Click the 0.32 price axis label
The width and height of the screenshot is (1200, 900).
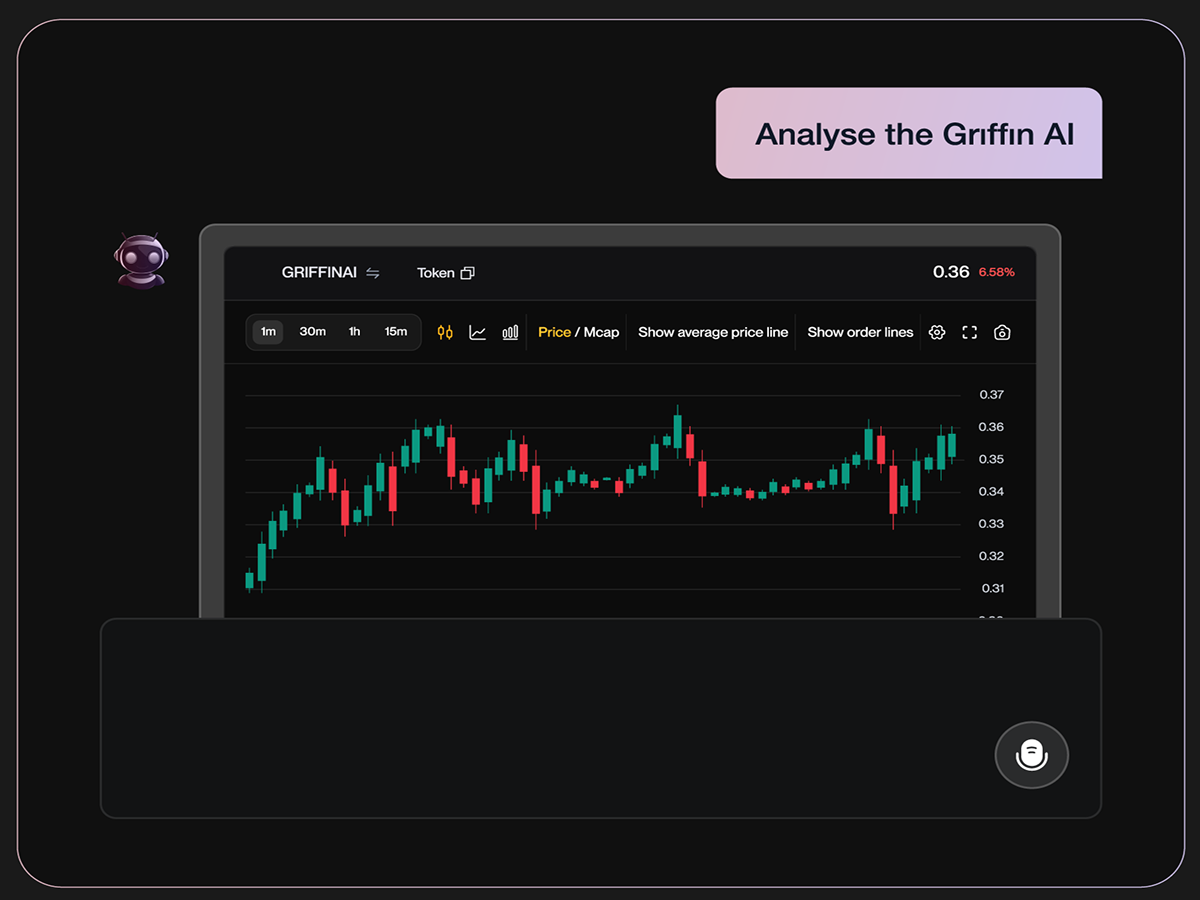992,556
